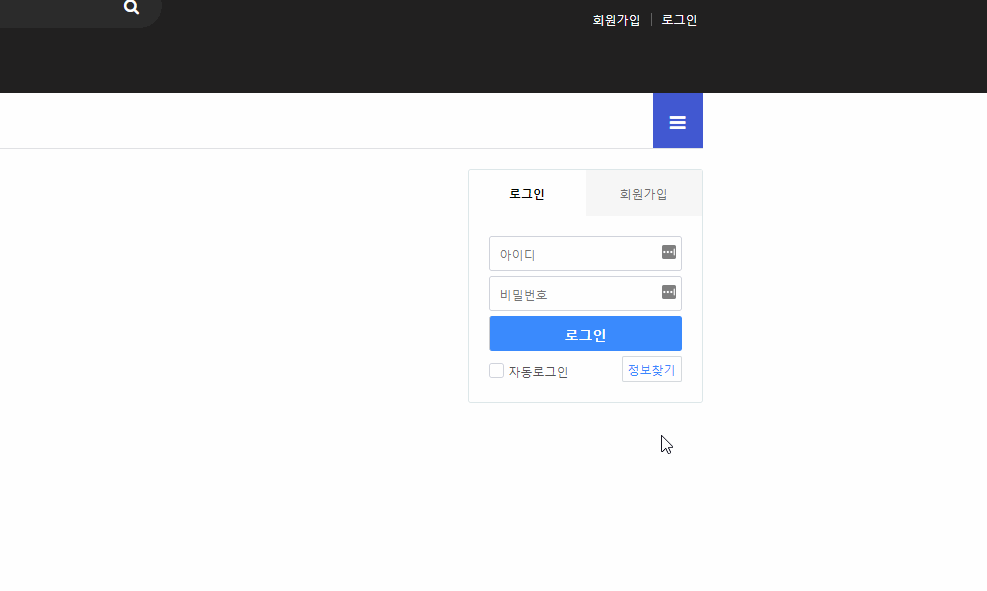
Task: Click the 자동로그인 label text
Action: [538, 372]
